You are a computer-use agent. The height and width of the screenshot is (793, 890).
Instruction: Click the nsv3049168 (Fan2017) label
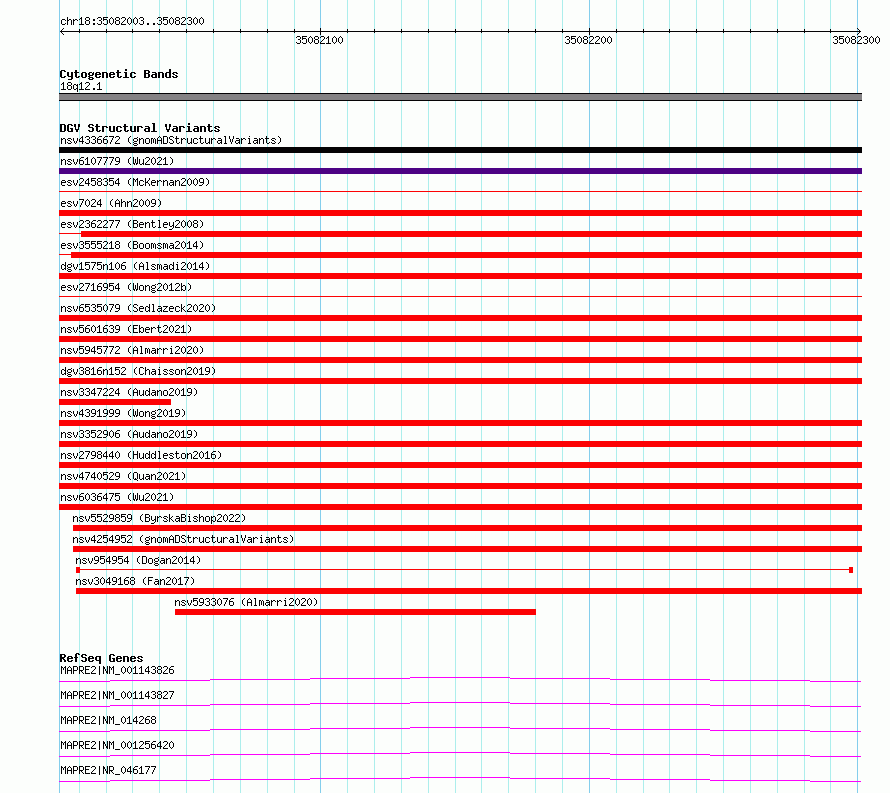point(135,581)
